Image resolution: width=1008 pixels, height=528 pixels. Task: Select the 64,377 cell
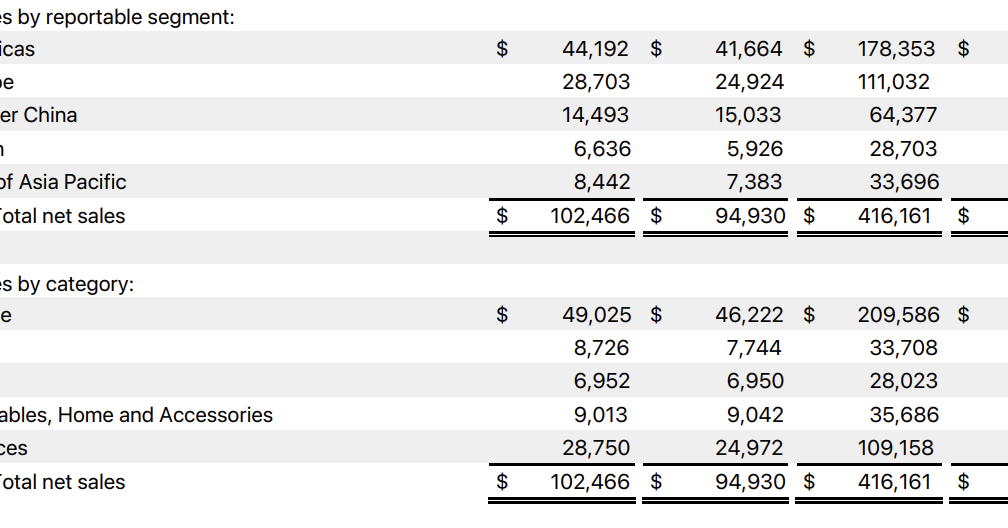[x=903, y=115]
